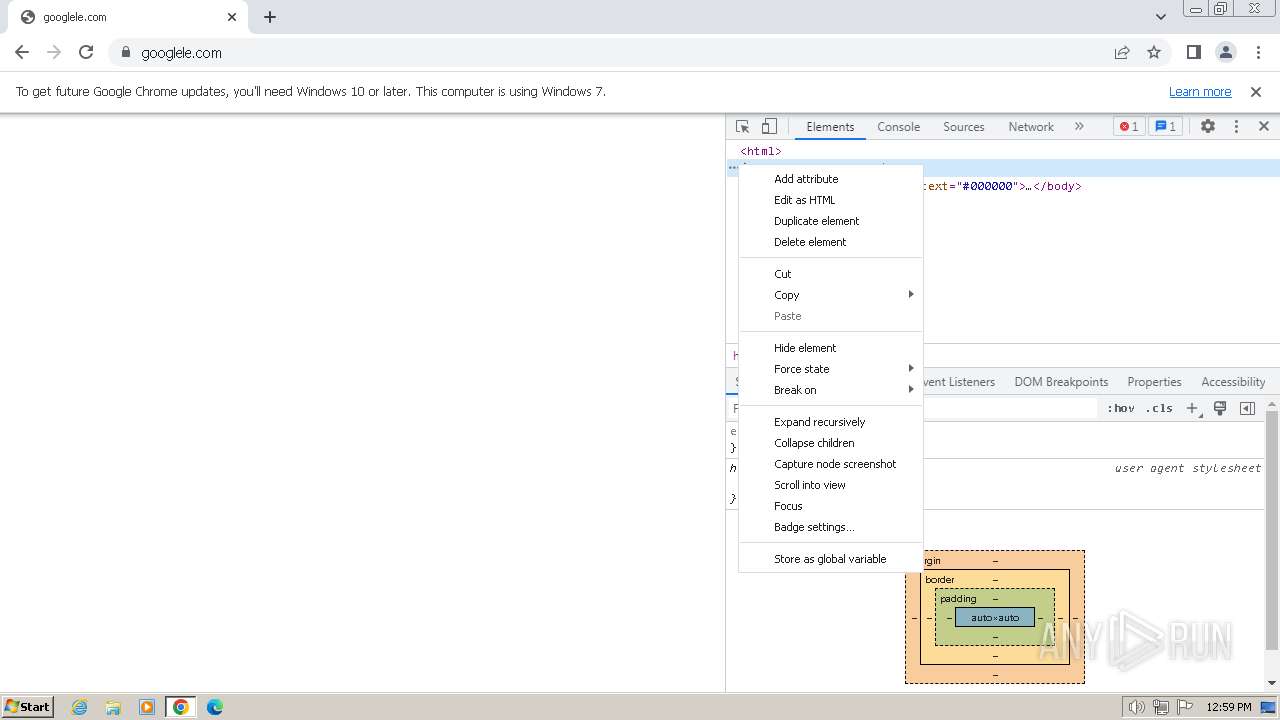The image size is (1280, 720).
Task: Toggle the Chrome side panel icon
Action: [x=1193, y=53]
